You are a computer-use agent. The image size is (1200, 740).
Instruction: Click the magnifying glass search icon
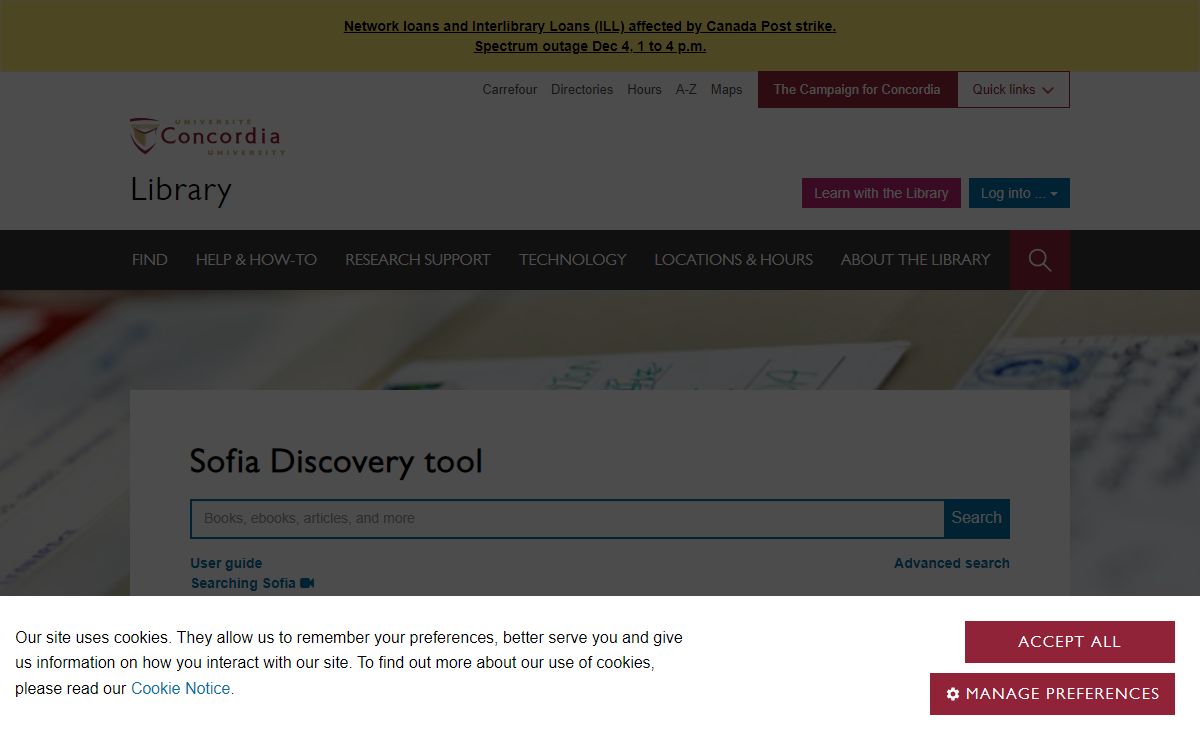pyautogui.click(x=1039, y=260)
